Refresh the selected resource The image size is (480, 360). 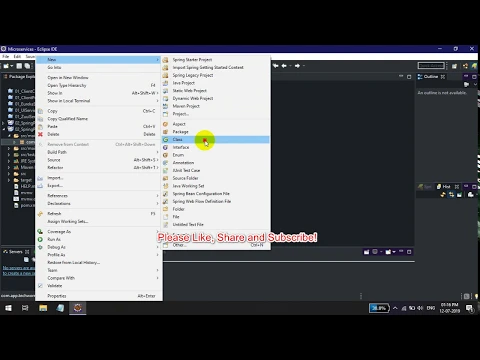pyautogui.click(x=99, y=214)
